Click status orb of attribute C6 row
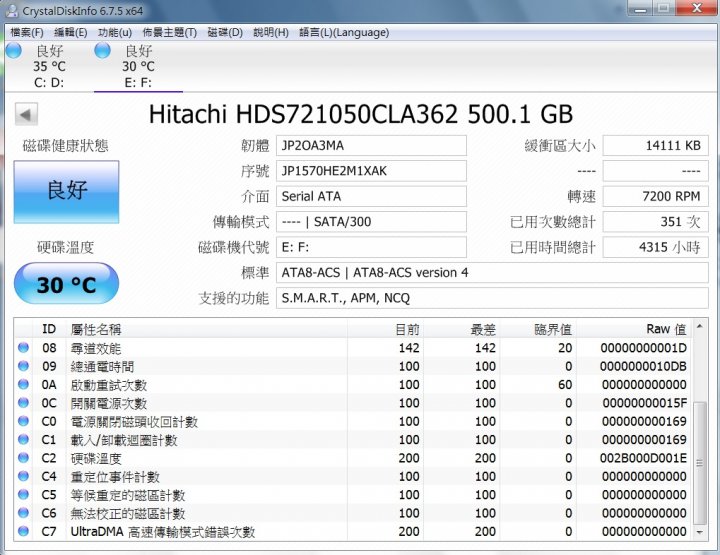 coord(23,513)
